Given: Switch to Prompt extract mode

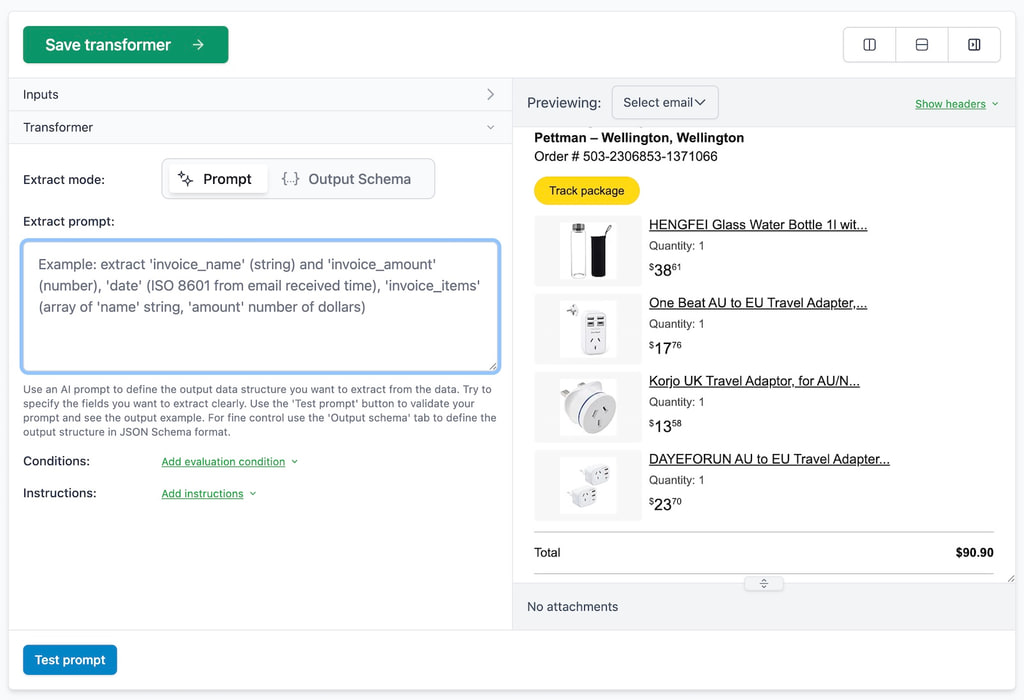Looking at the screenshot, I should tap(217, 179).
